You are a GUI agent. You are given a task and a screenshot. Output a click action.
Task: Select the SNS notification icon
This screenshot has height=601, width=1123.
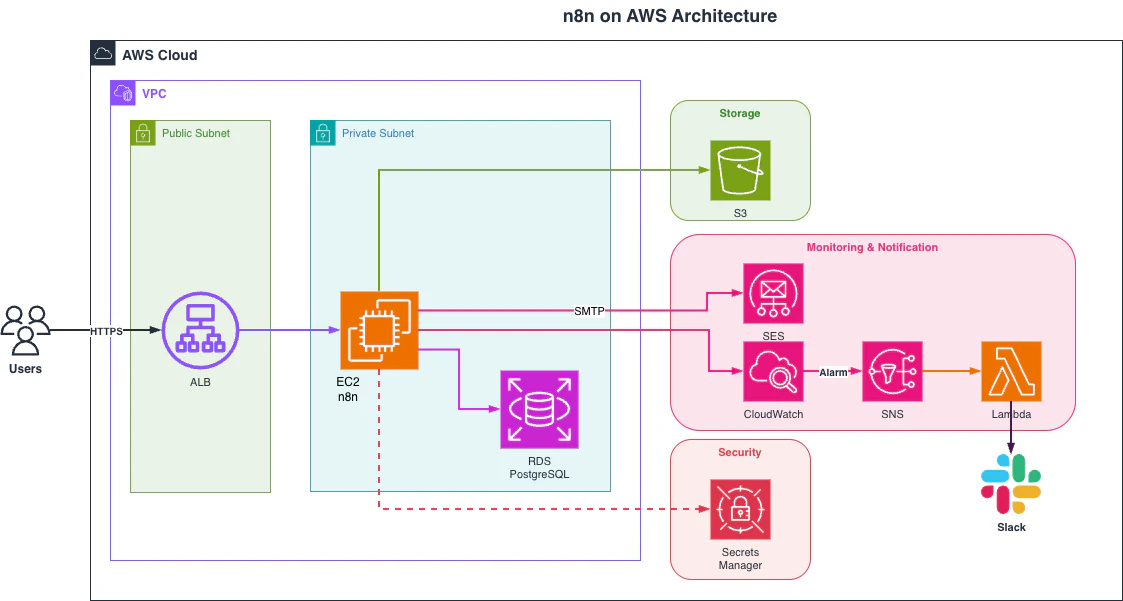coord(892,371)
